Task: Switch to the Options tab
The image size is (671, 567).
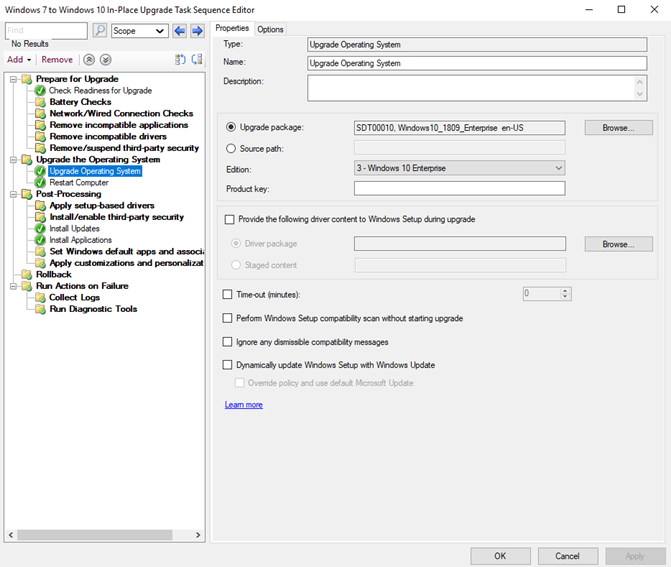Action: click(x=270, y=30)
